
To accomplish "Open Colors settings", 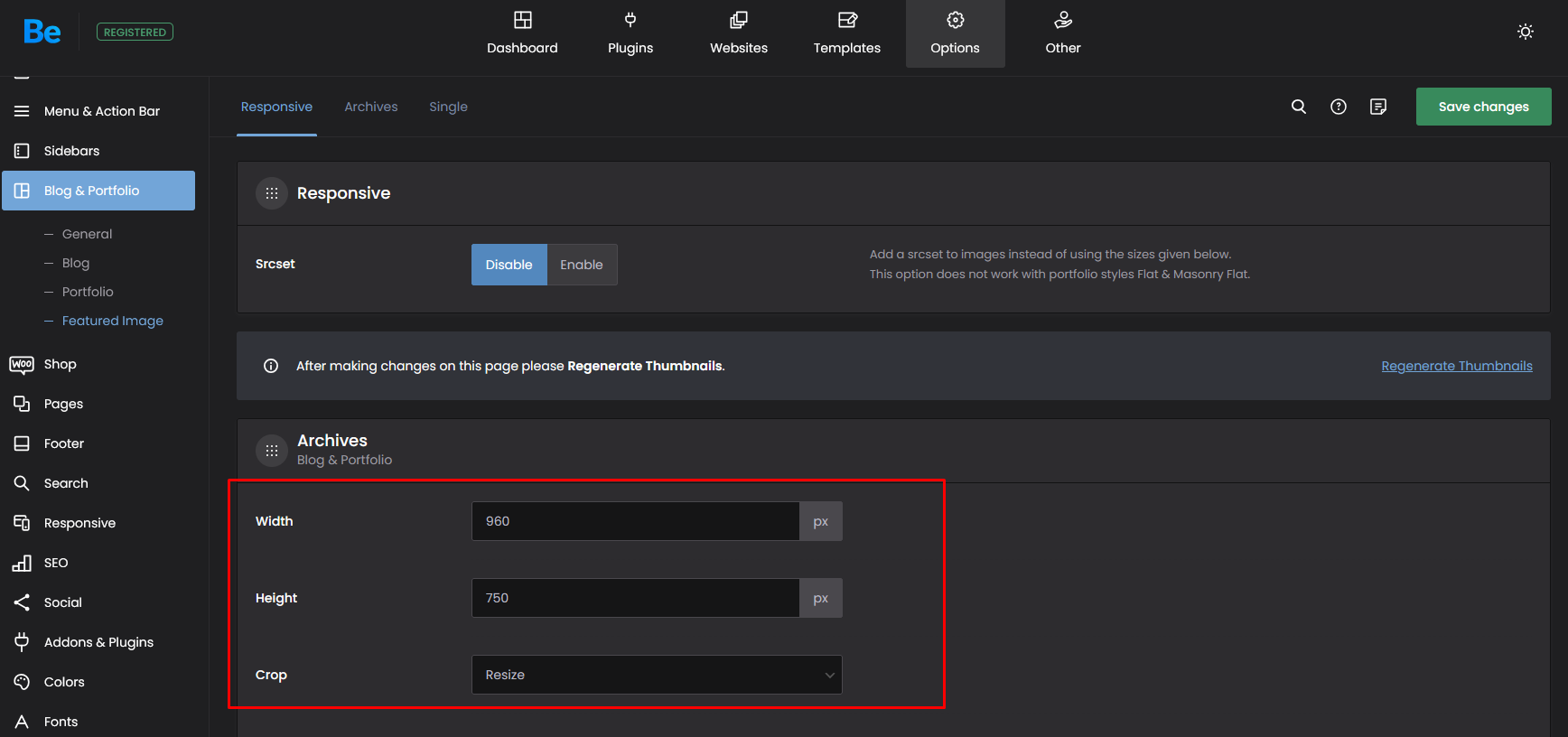I will 98,682.
